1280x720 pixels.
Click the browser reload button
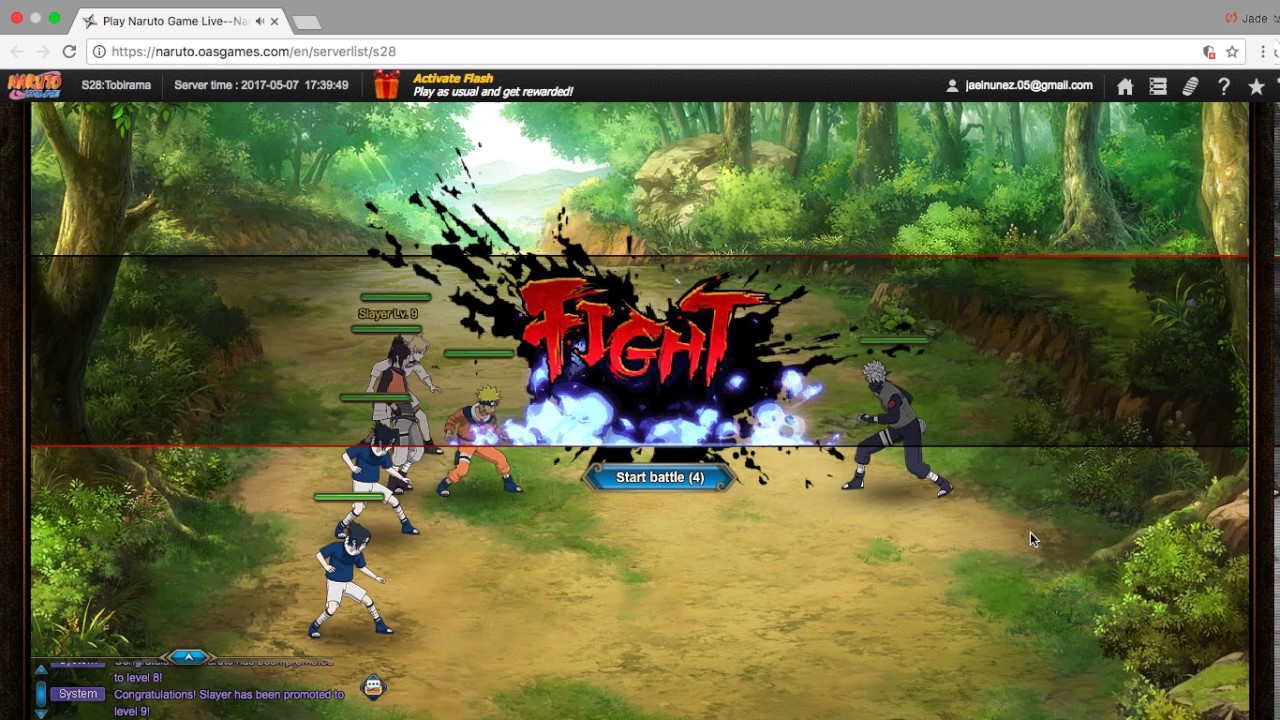[x=69, y=51]
